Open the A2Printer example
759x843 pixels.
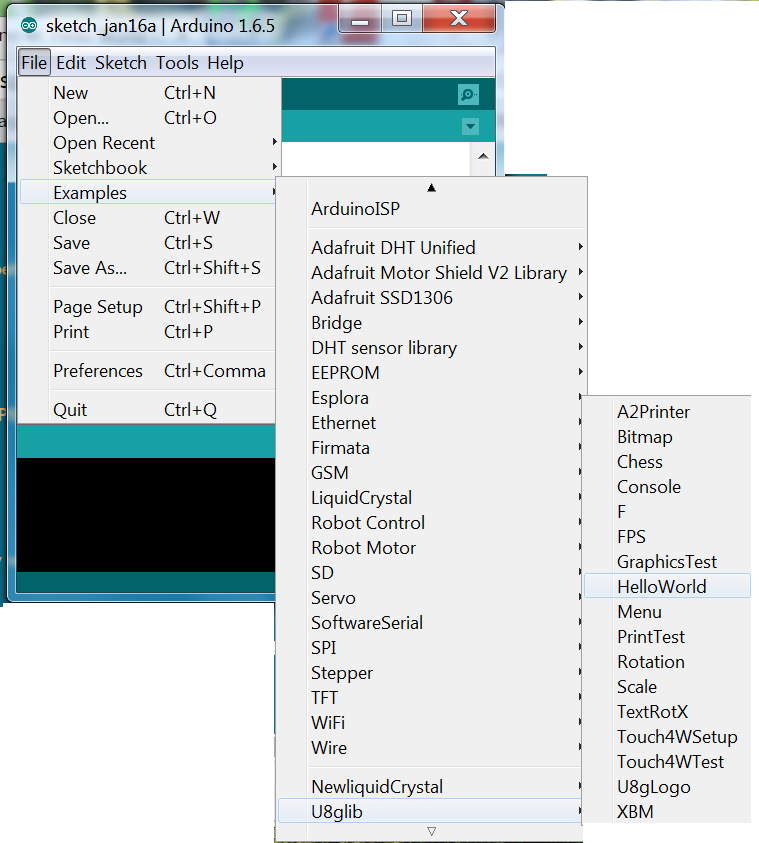[x=667, y=411]
